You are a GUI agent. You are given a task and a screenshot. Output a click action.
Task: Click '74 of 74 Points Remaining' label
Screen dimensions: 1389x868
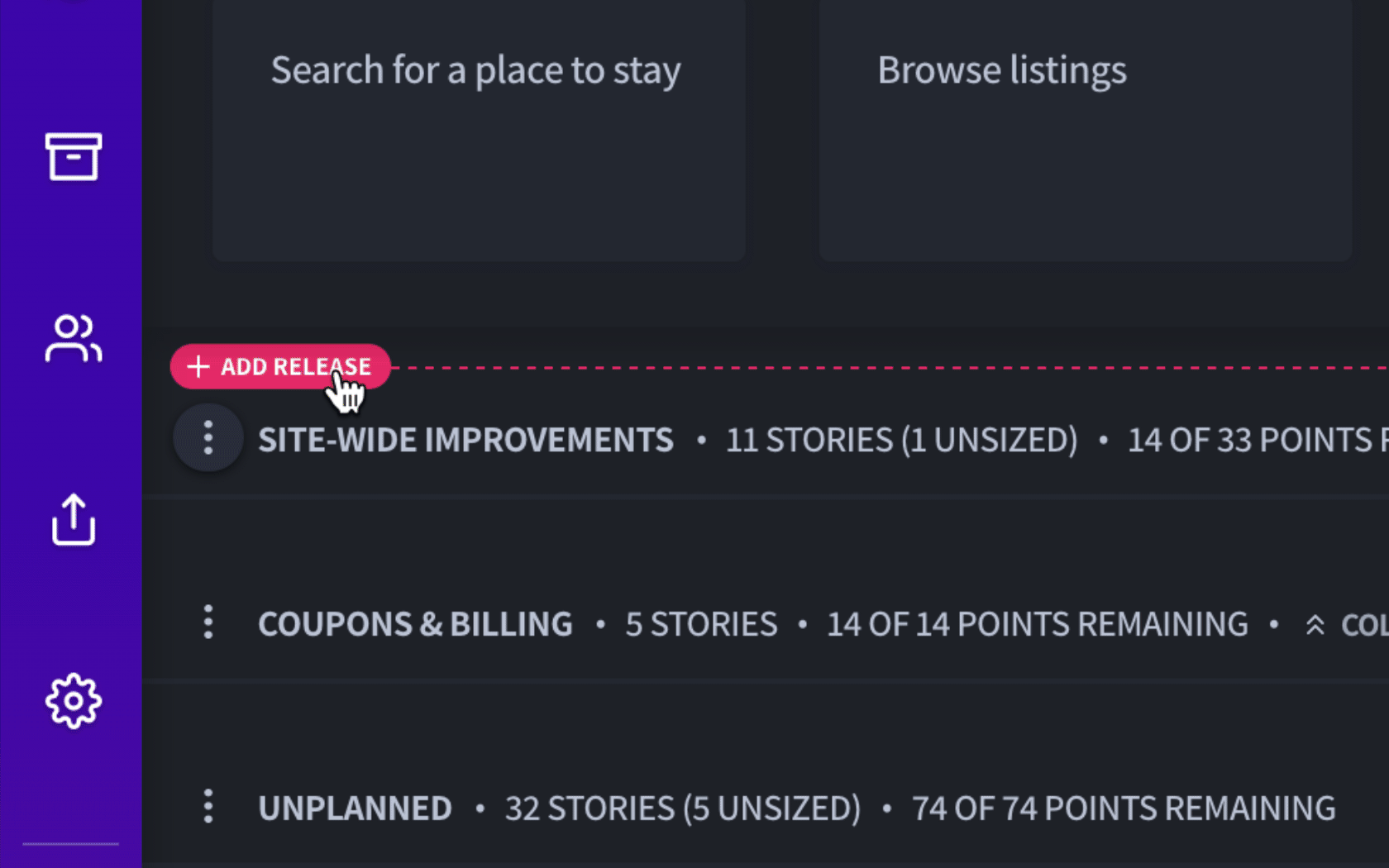click(x=1124, y=808)
